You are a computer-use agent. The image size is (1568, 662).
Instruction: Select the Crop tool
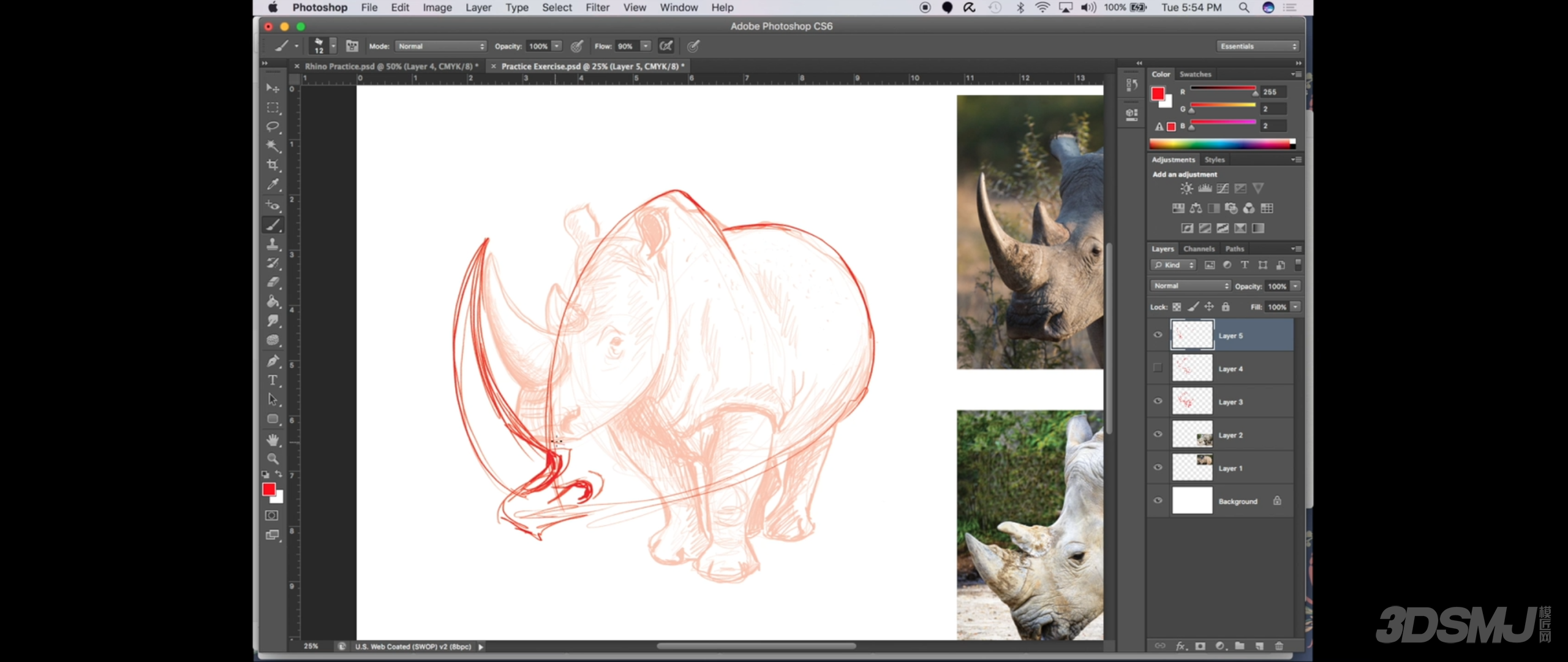pyautogui.click(x=273, y=165)
